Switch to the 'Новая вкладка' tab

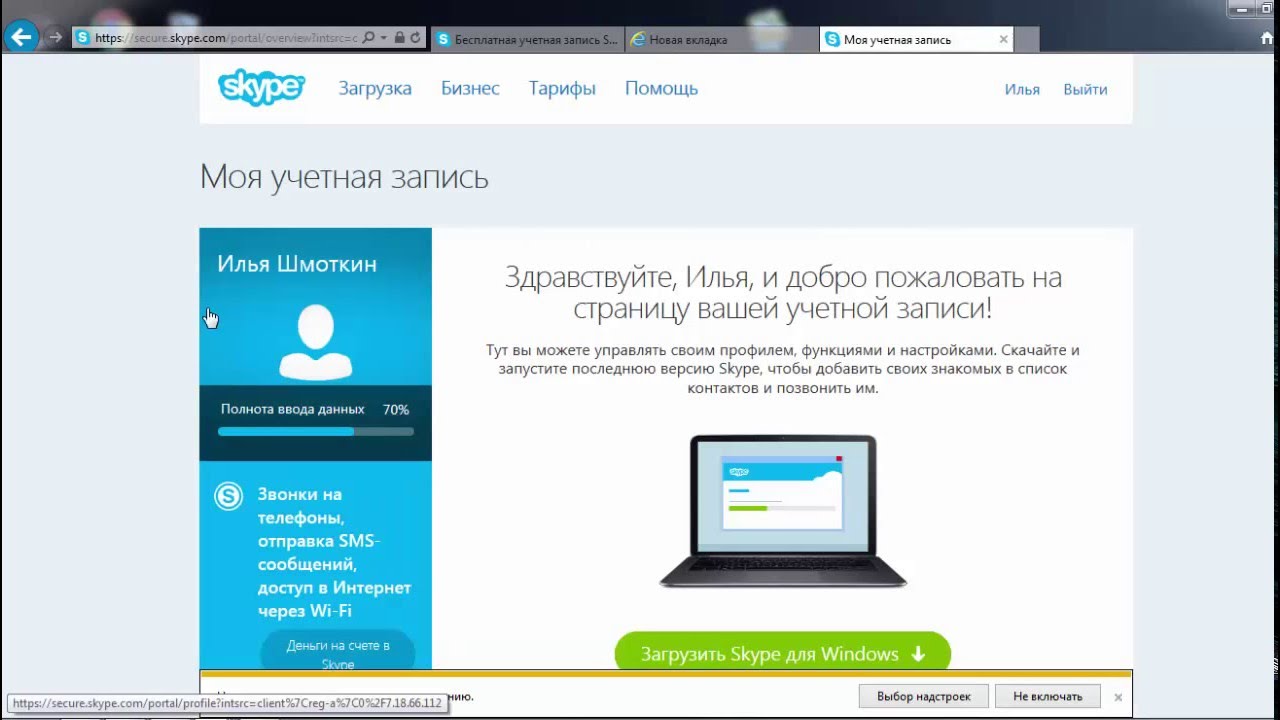tap(722, 40)
